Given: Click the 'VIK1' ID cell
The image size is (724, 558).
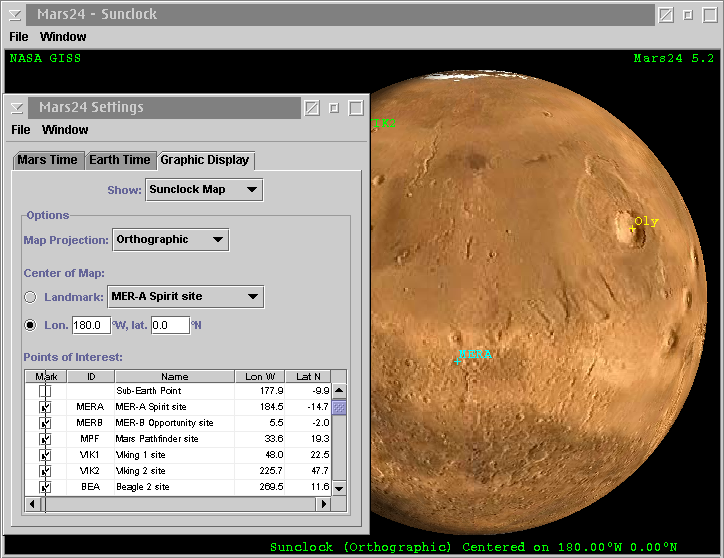Looking at the screenshot, I should click(90, 455).
